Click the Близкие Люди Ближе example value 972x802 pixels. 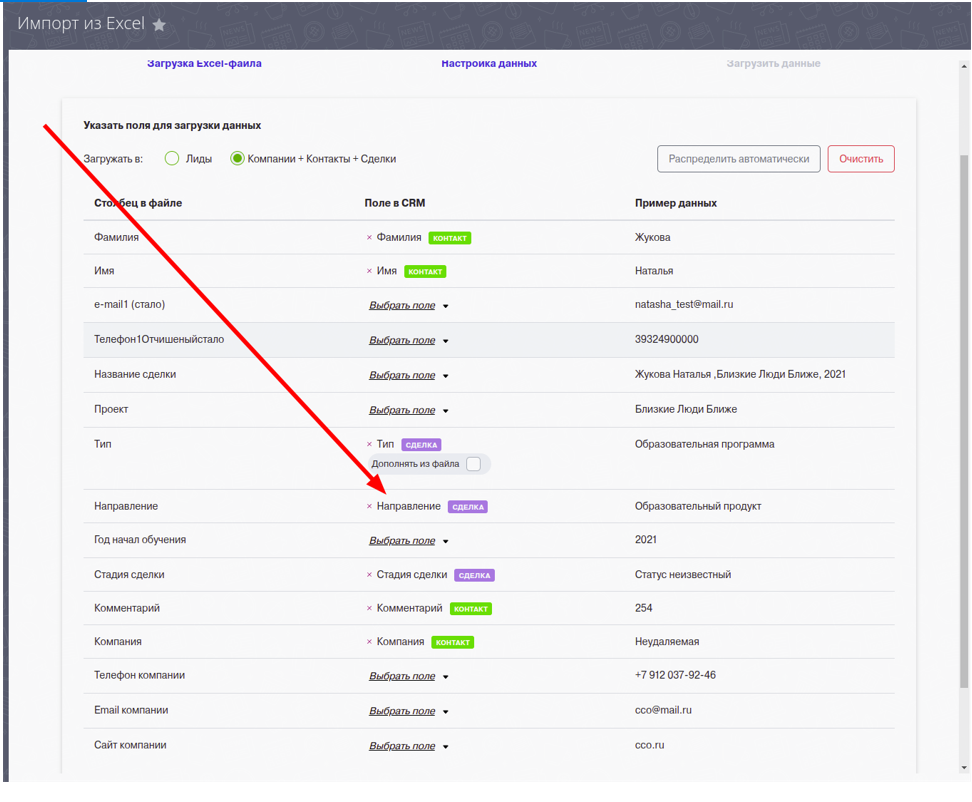tap(686, 409)
